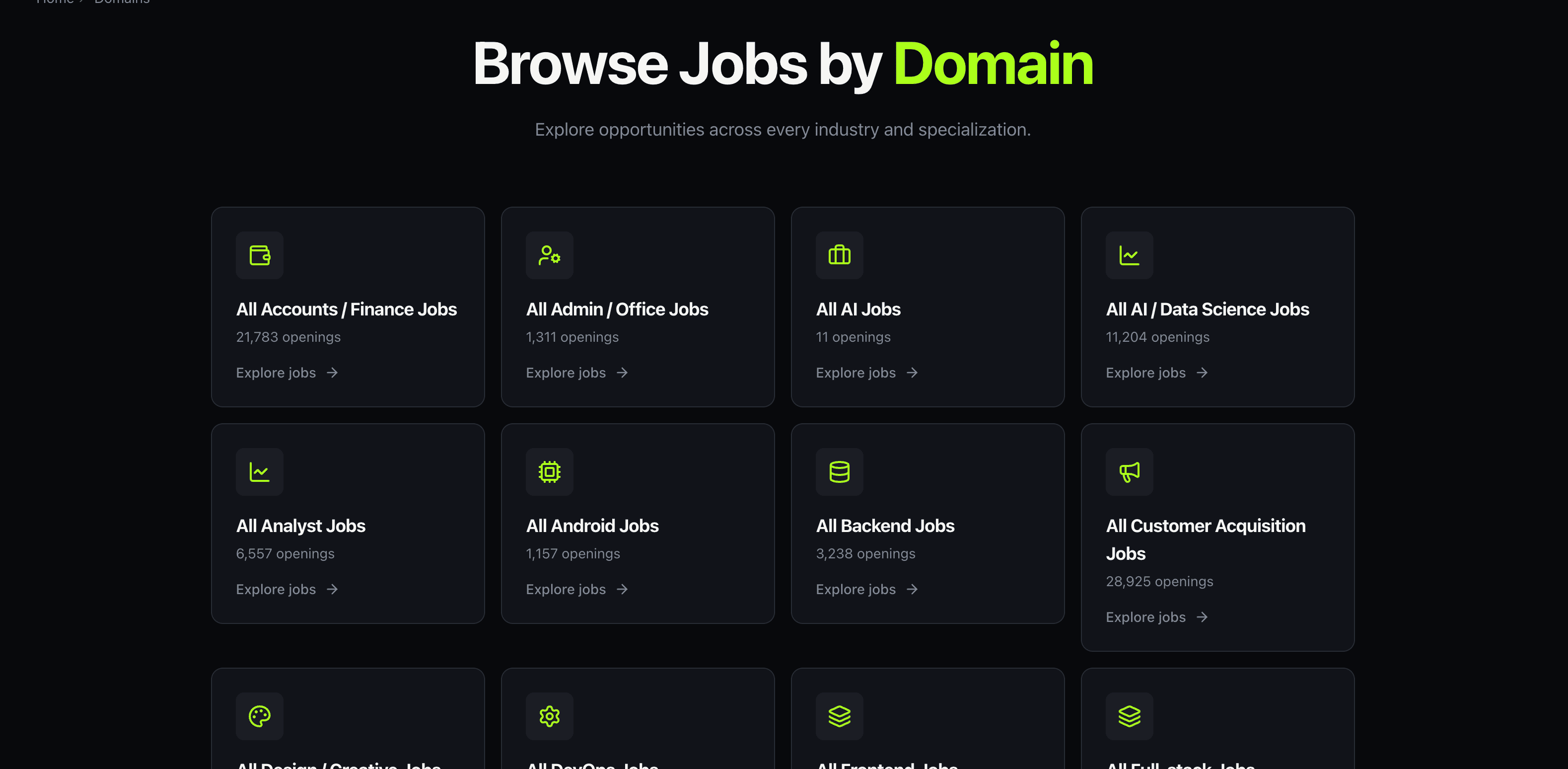Open the "All Customer Acquisition Jobs" title
Screen dimensions: 1568x769
[1206, 539]
